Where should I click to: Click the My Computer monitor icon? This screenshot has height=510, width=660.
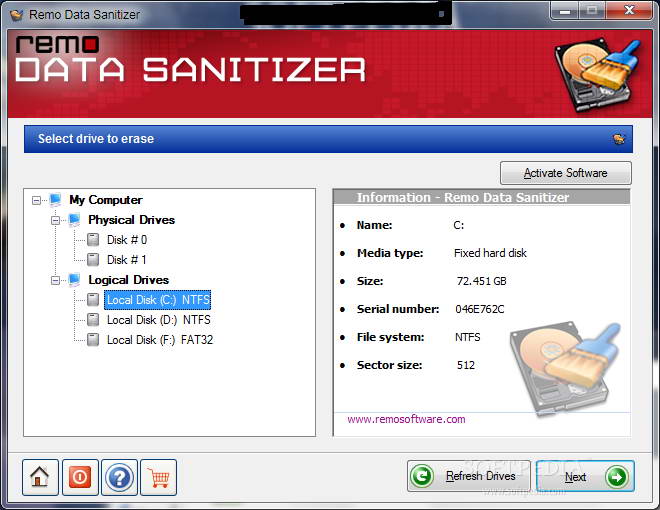point(55,200)
